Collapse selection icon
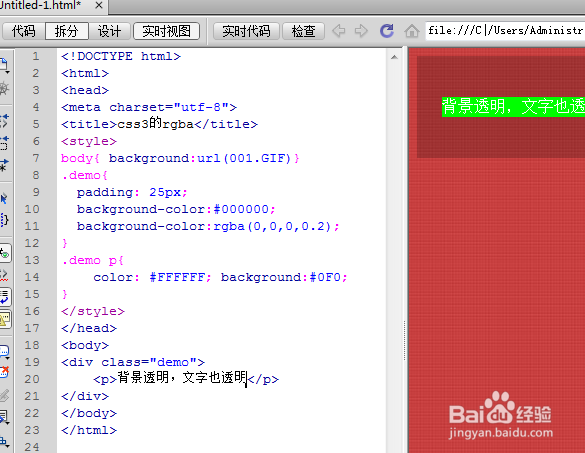Screen dimensions: 585x453 tap(4, 143)
